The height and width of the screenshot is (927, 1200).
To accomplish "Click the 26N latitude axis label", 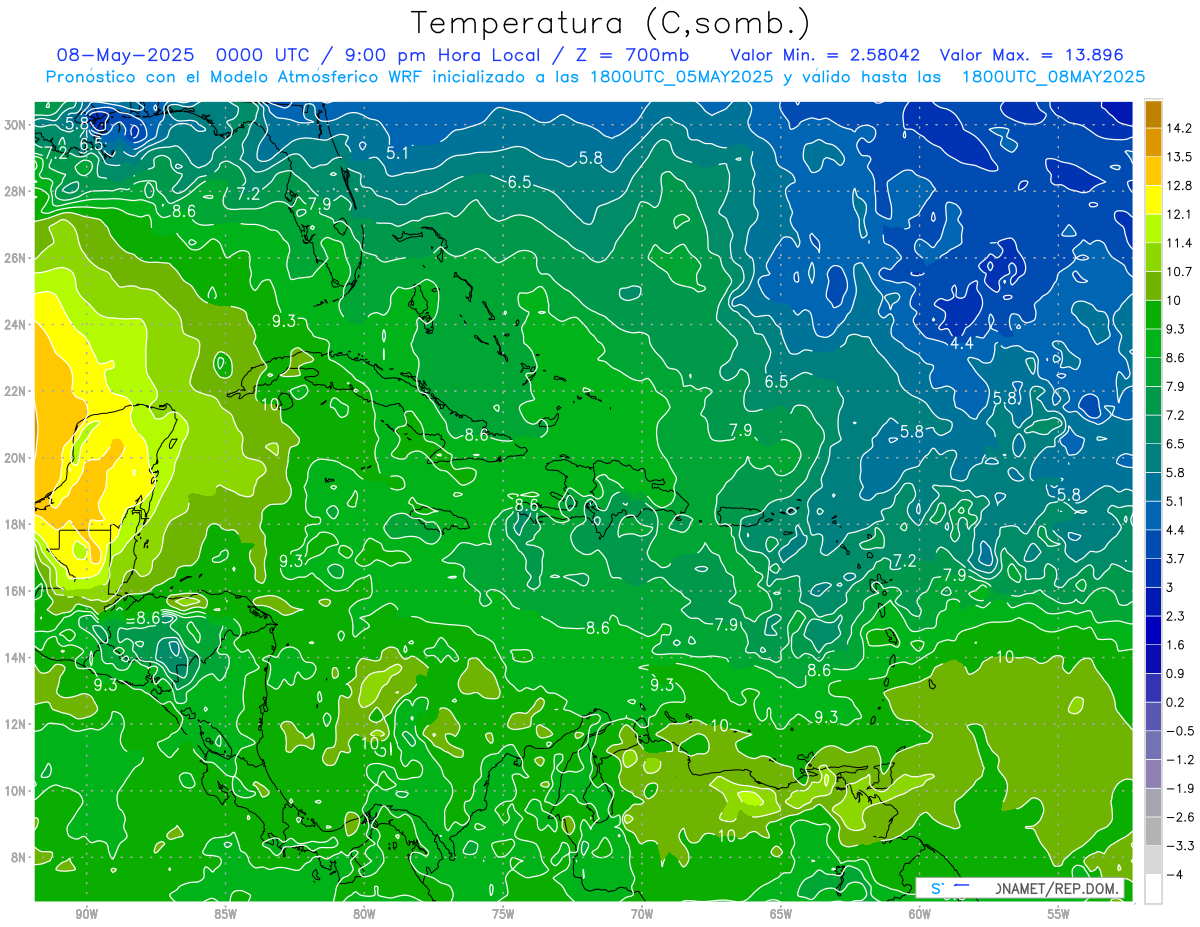I will coord(14,258).
